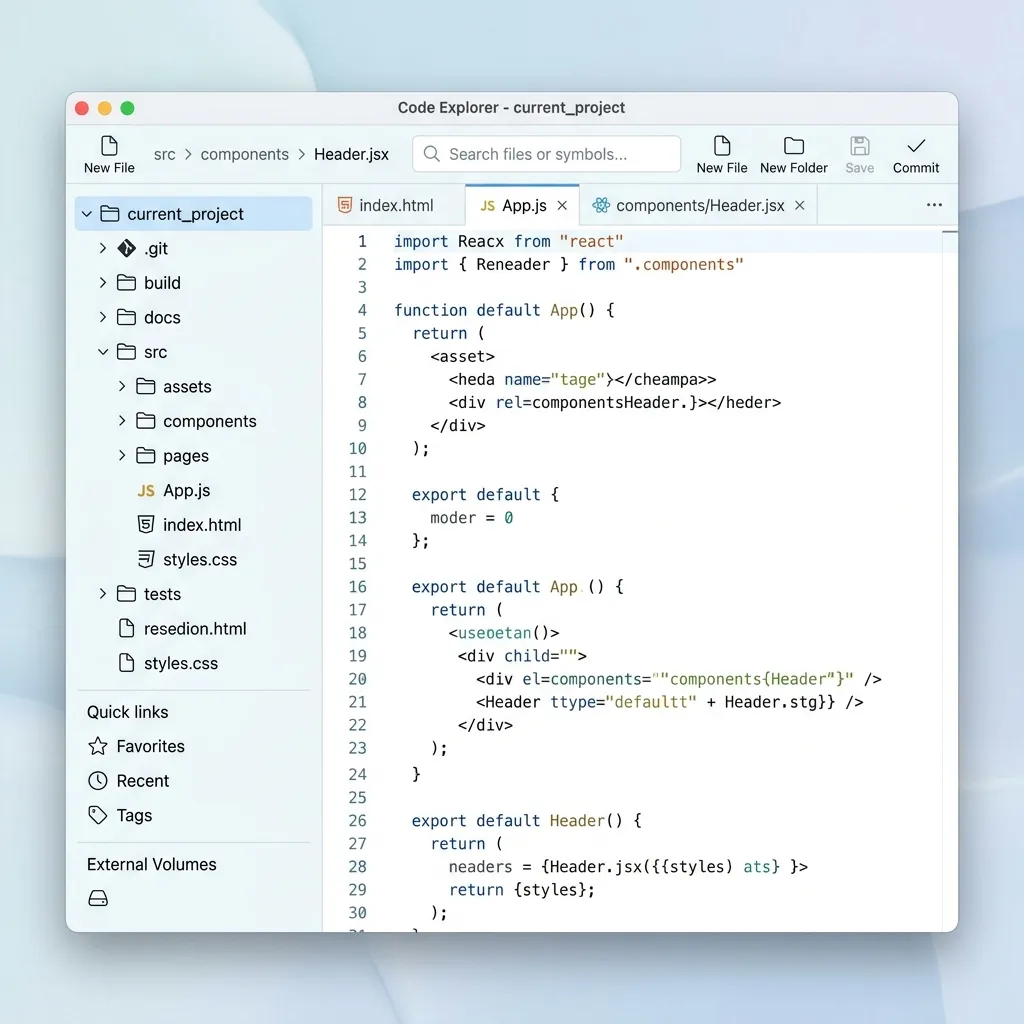
Task: Expand the build folder chevron
Action: [103, 283]
